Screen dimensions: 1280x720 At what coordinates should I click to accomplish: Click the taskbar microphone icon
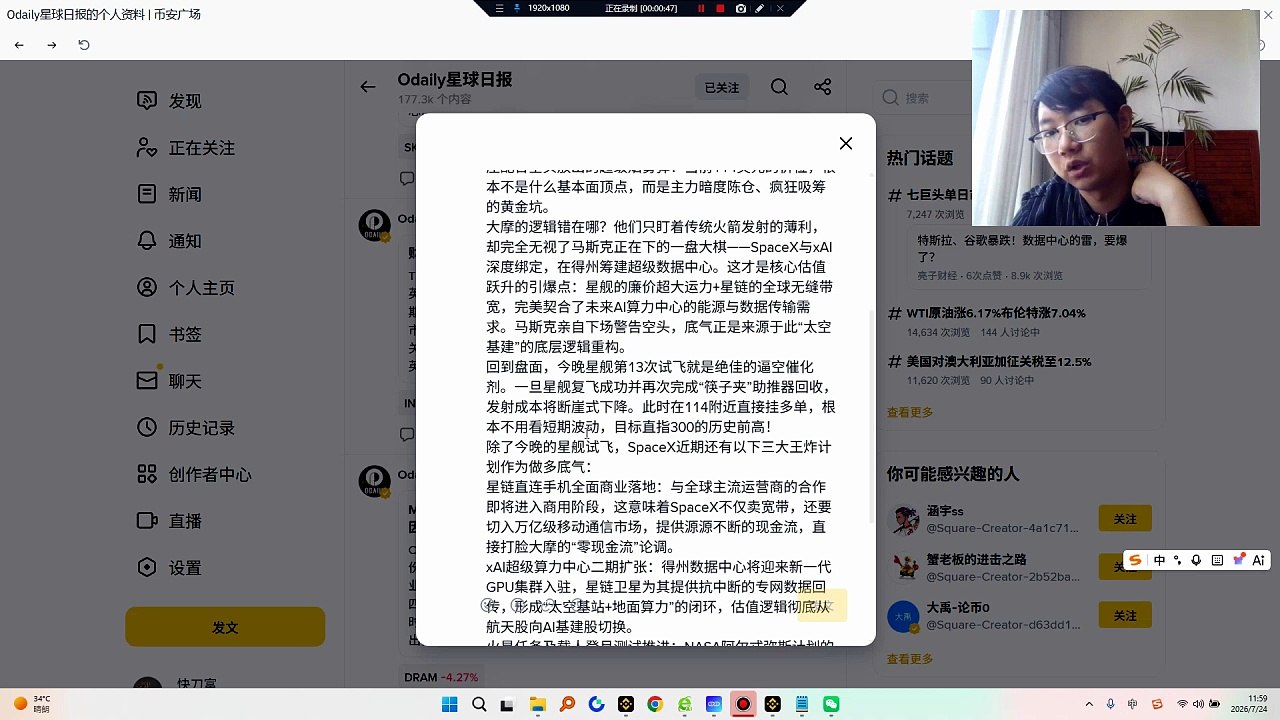1111,704
